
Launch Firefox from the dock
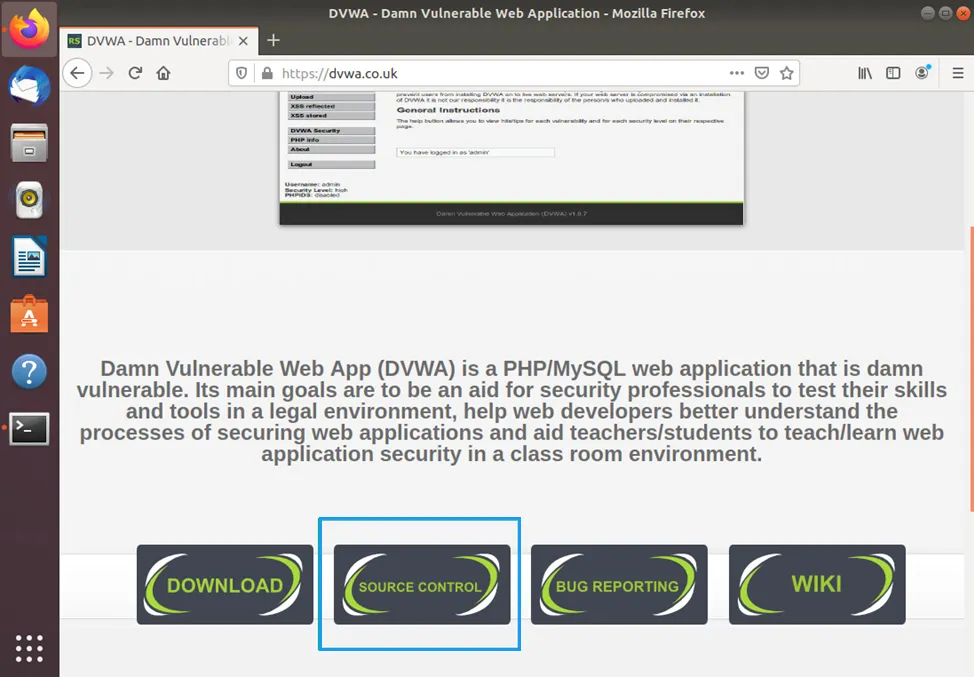(x=29, y=29)
